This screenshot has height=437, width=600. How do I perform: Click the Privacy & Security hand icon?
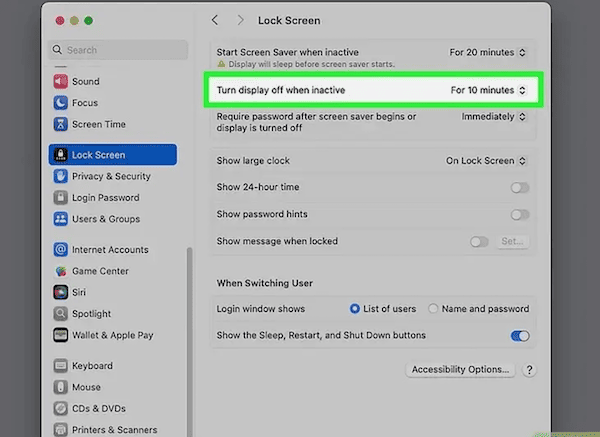(x=60, y=176)
